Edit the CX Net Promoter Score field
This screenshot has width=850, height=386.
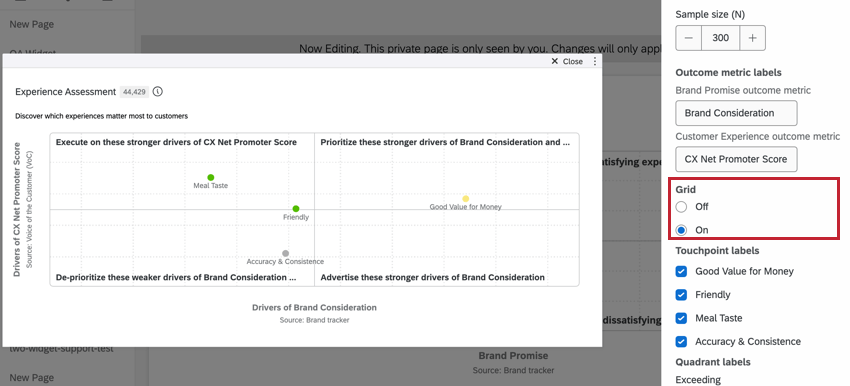click(736, 159)
